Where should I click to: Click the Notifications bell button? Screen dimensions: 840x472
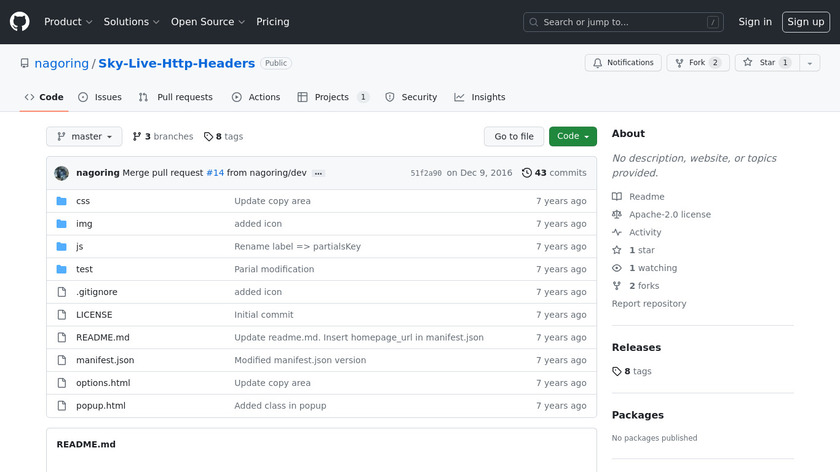tap(621, 63)
